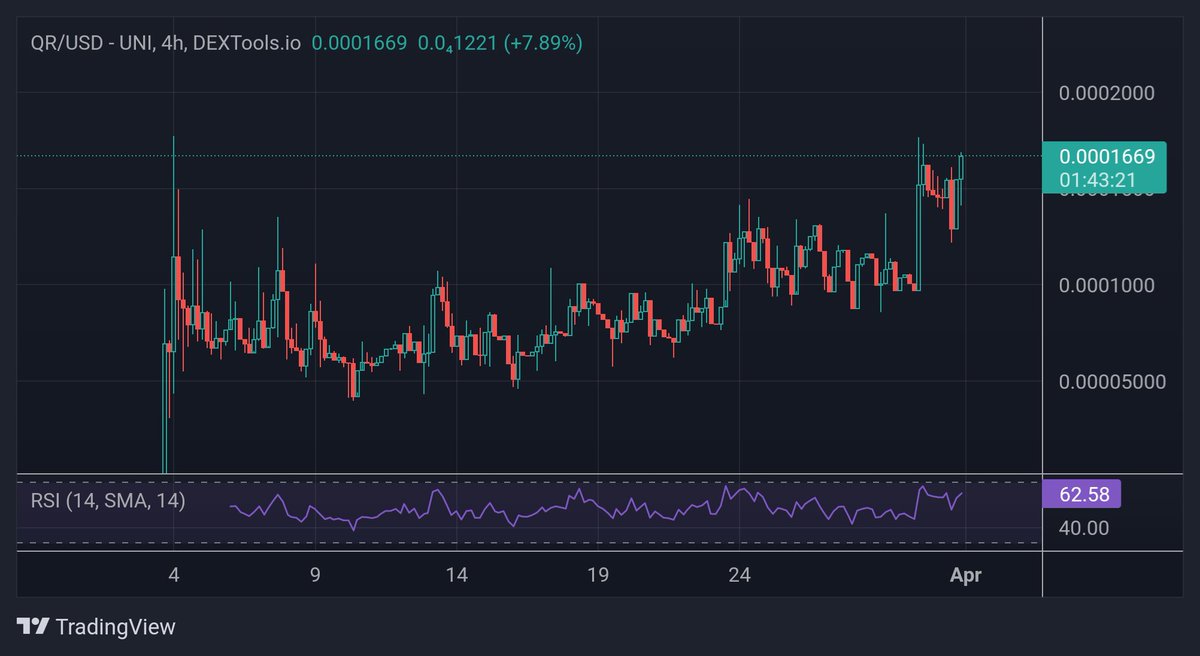Click the date label 9 on time axis
This screenshot has height=656, width=1200.
pos(315,575)
